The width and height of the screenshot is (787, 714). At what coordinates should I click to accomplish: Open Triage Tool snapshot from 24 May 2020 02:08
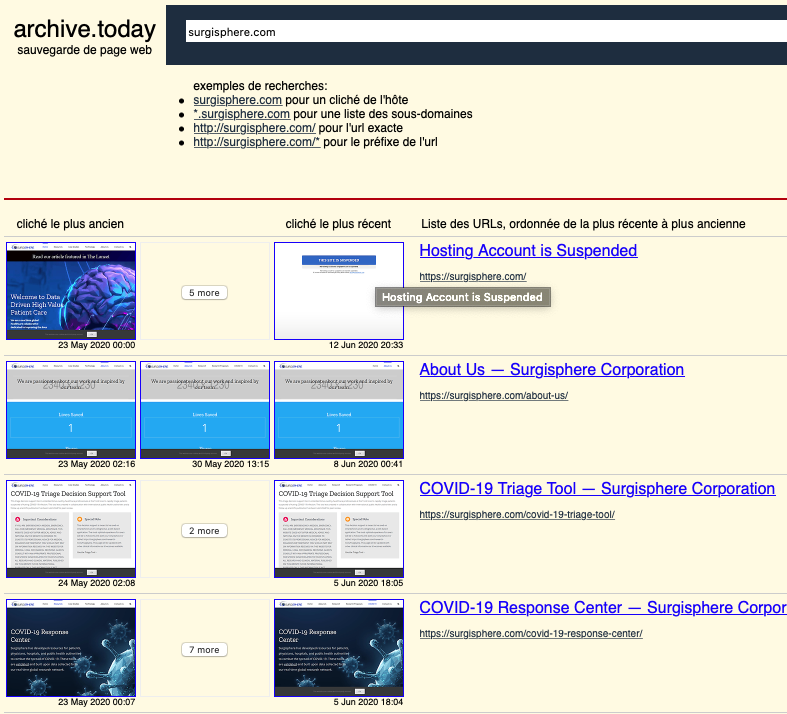[71, 529]
